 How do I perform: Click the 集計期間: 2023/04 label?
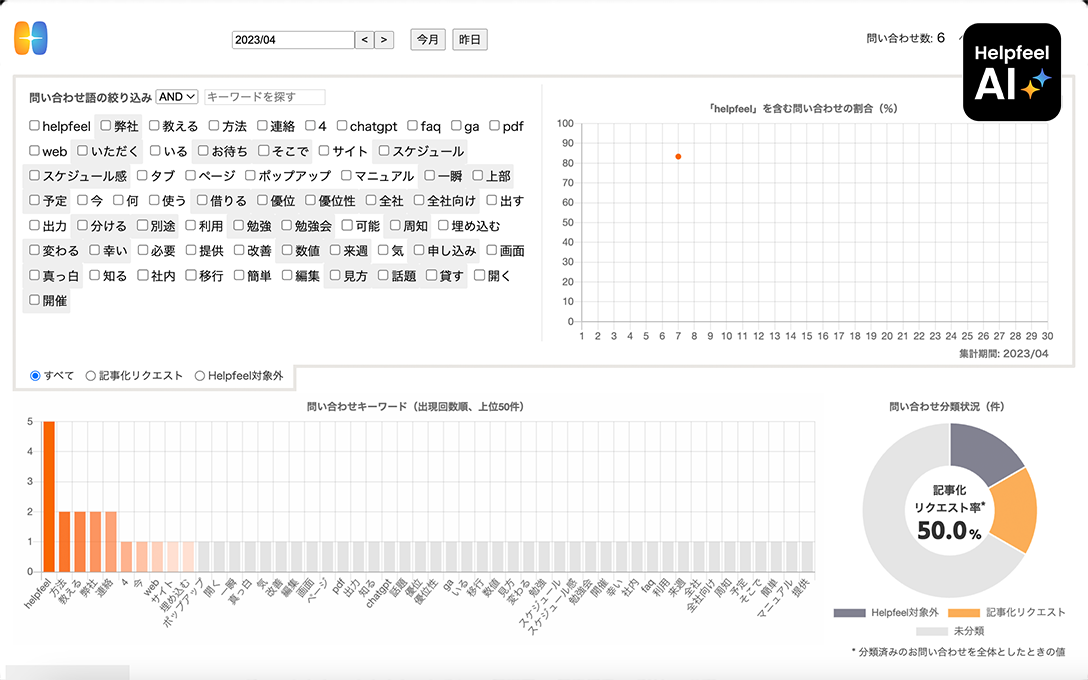[x=1004, y=354]
